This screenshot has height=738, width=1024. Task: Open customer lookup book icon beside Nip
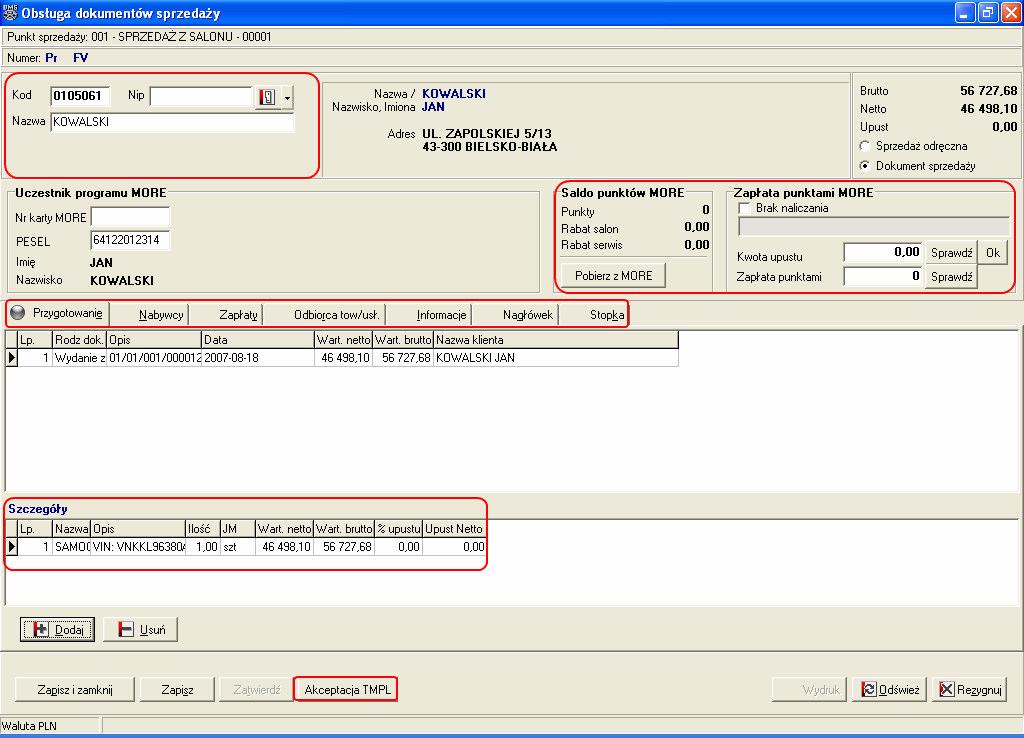click(267, 97)
